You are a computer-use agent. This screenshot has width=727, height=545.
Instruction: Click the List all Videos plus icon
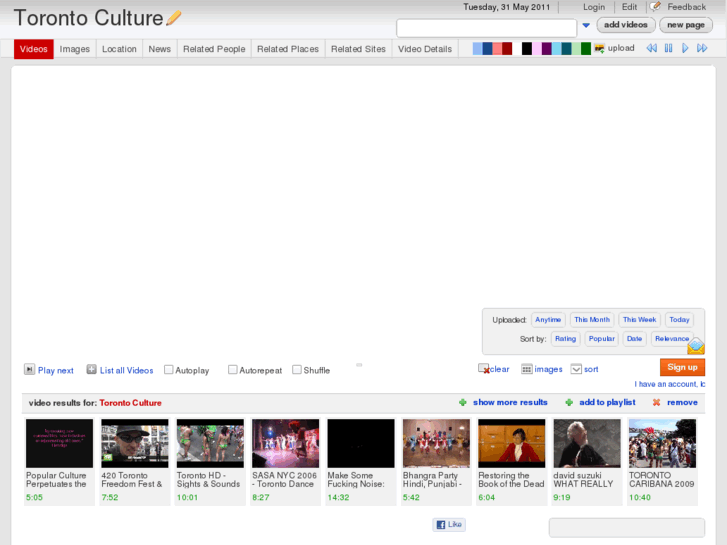pyautogui.click(x=91, y=370)
